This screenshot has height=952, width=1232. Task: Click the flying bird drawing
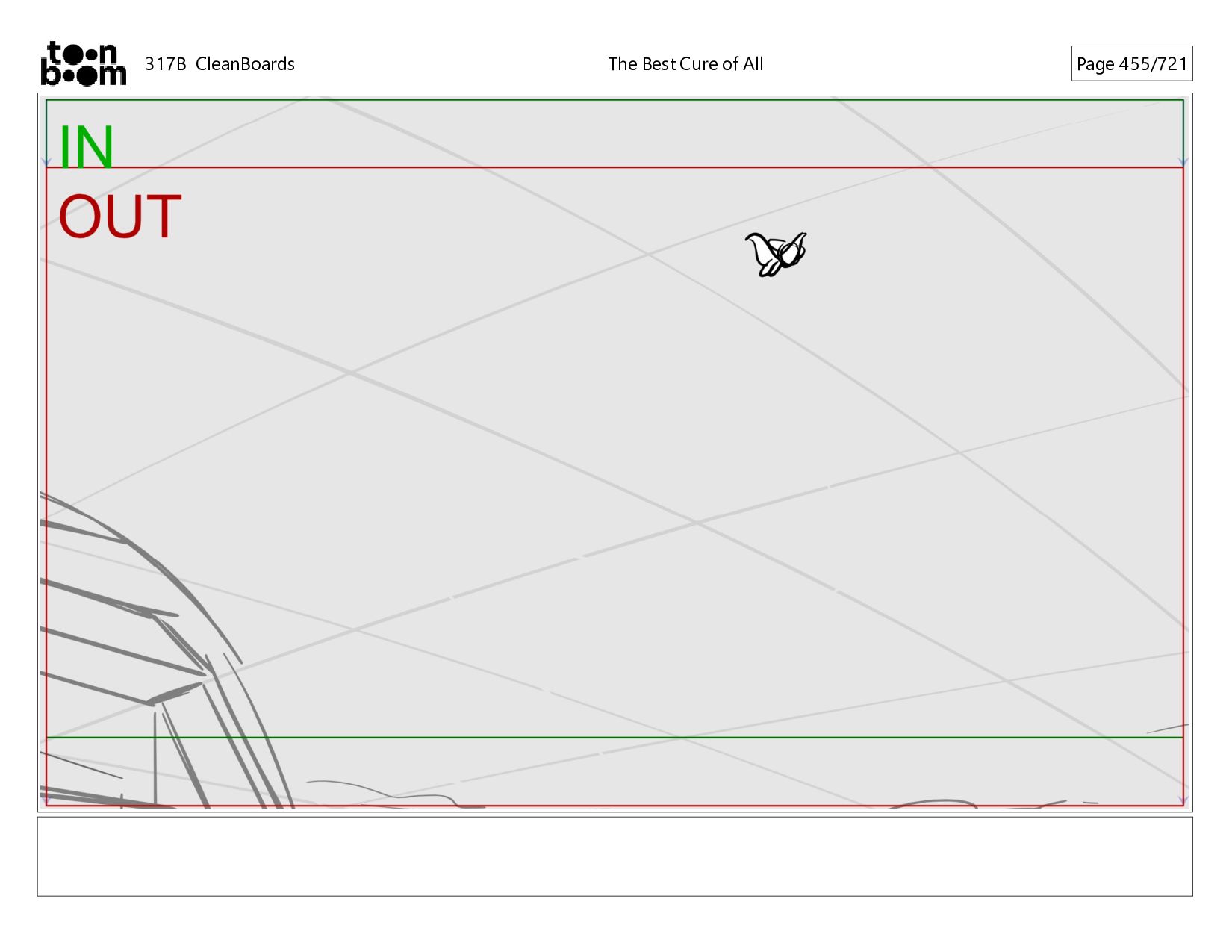pos(776,254)
